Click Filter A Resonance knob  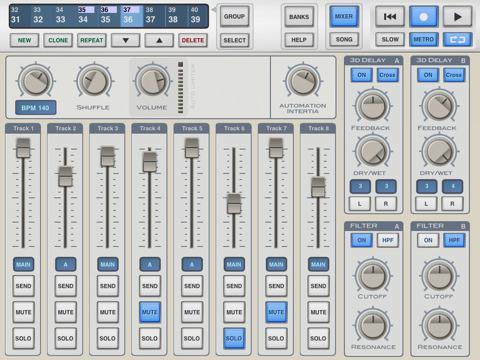click(373, 326)
